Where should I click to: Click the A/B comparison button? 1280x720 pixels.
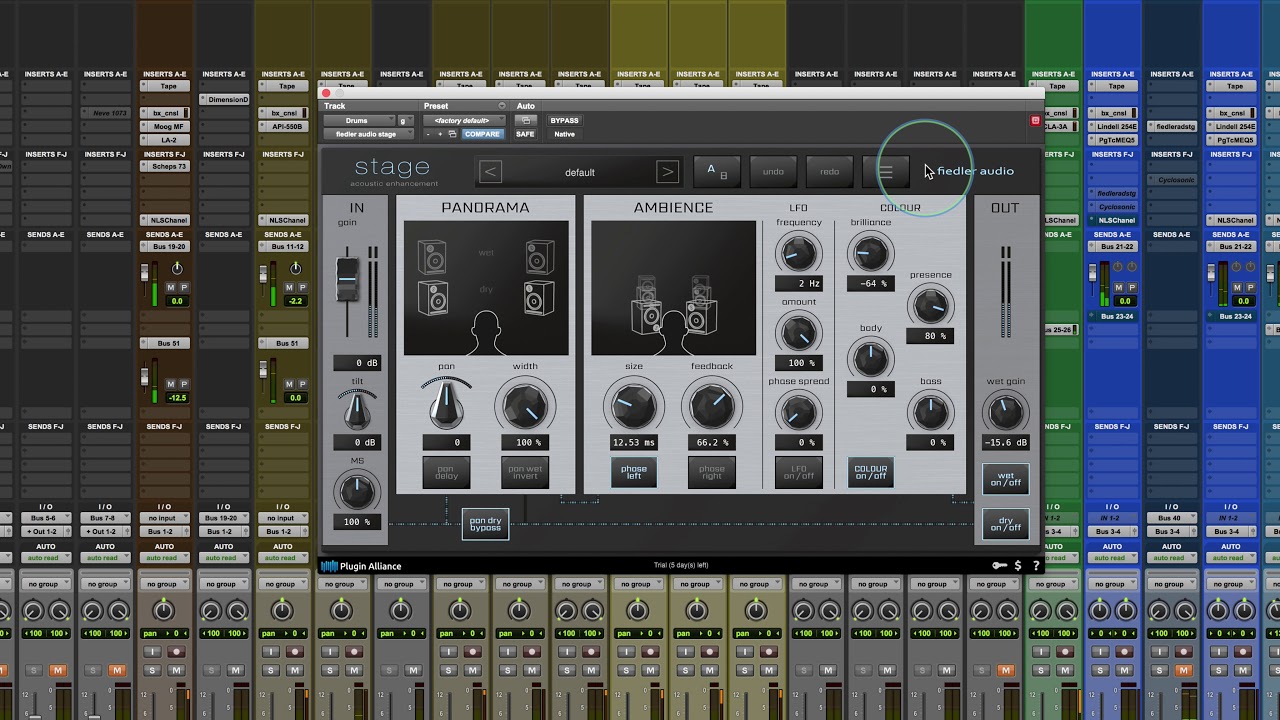(717, 172)
